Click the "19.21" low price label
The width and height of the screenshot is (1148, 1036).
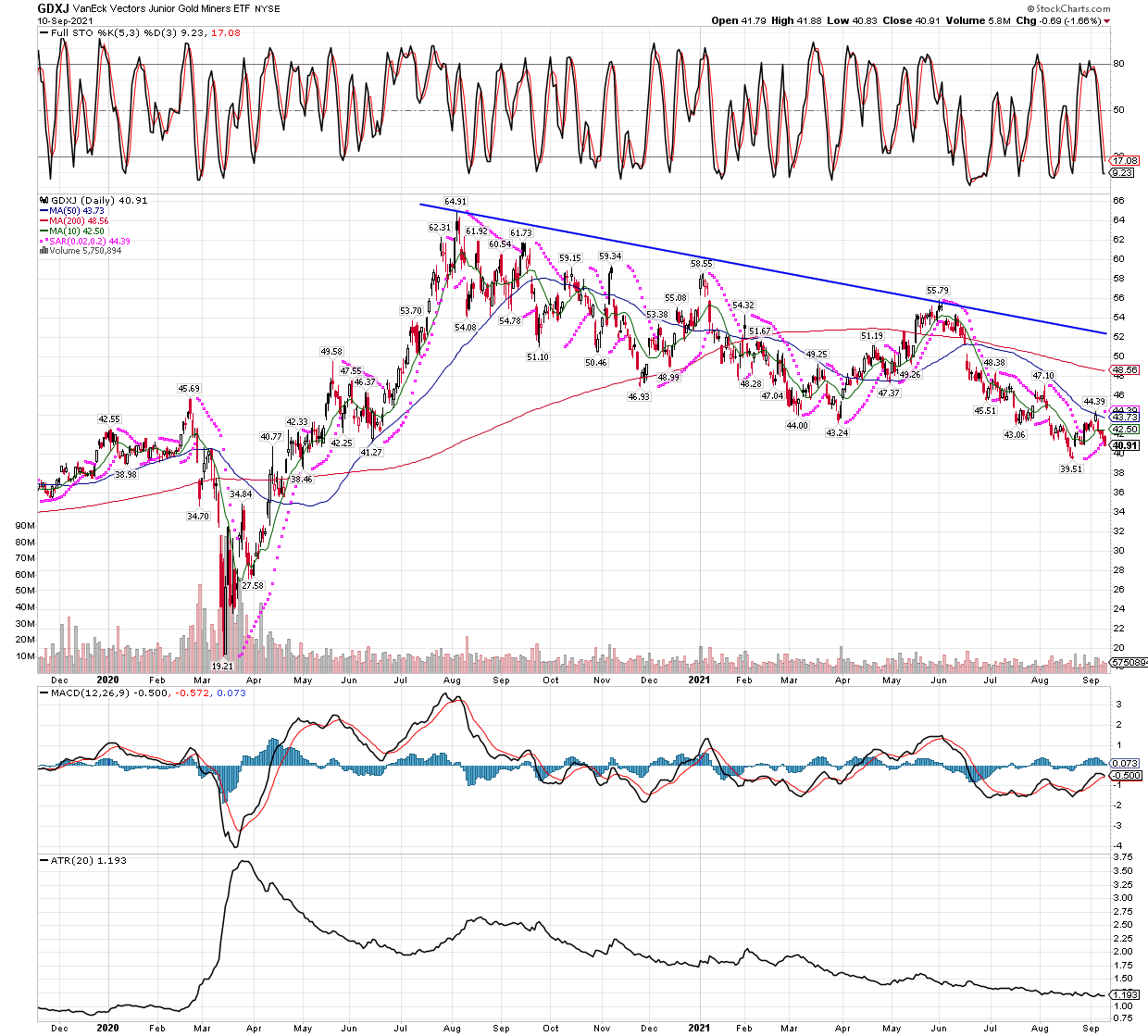tap(223, 665)
